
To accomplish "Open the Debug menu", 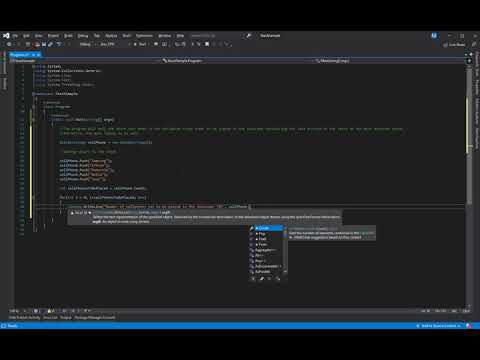I will 83,36.
